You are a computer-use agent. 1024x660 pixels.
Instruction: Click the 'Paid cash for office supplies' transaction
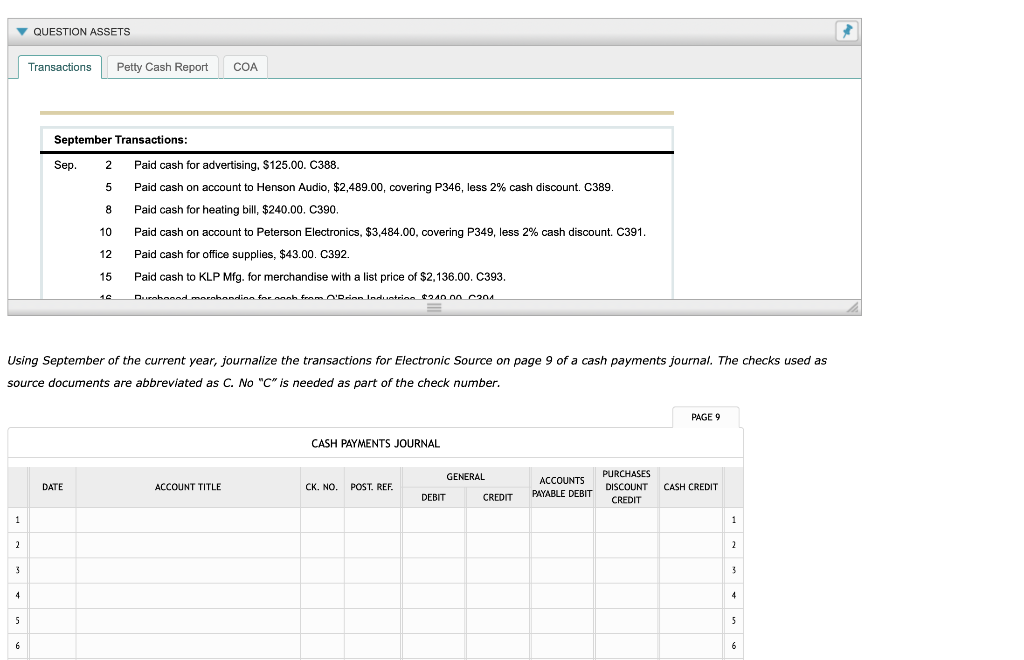[x=242, y=254]
